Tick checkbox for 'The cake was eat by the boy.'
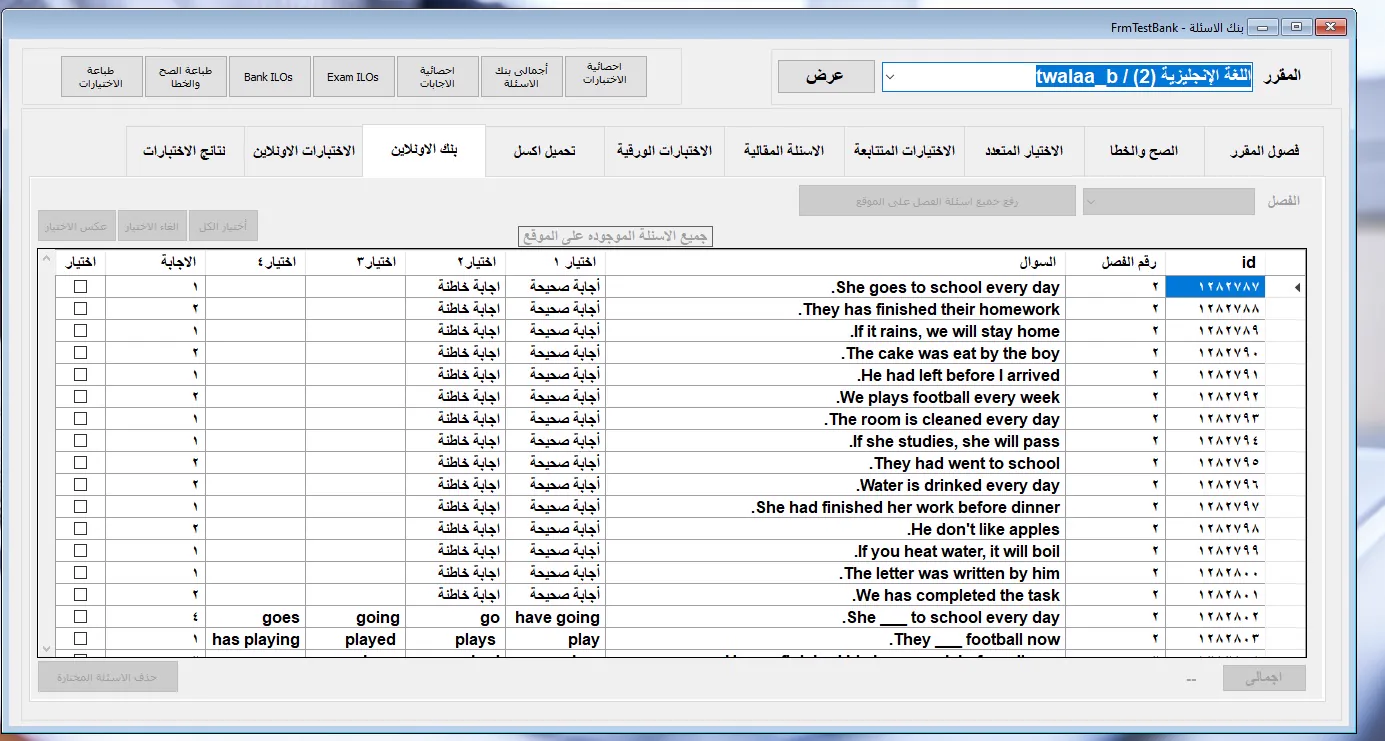1385x741 pixels. click(x=81, y=353)
